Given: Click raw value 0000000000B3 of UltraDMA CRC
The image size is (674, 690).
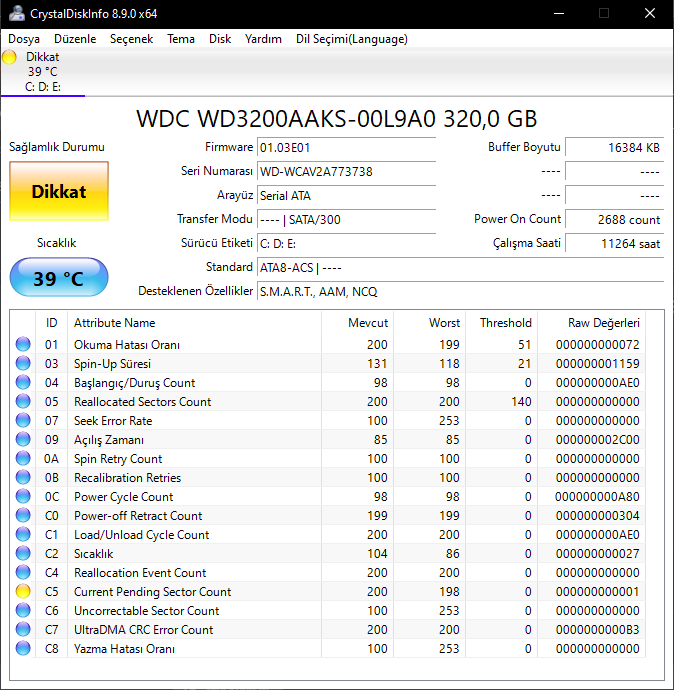Looking at the screenshot, I should [597, 629].
